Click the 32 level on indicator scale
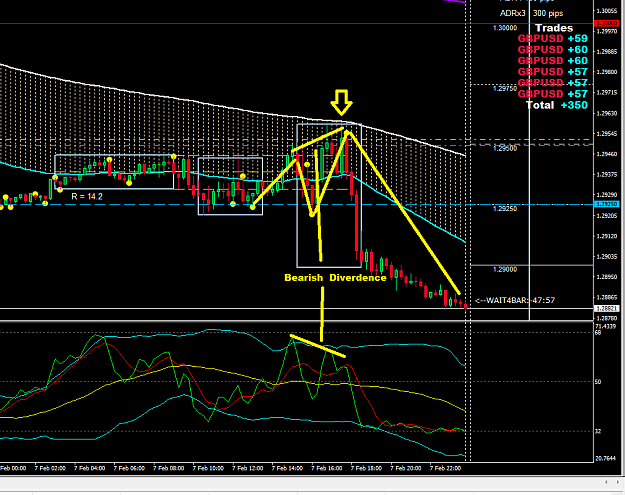The image size is (625, 495). pos(598,431)
